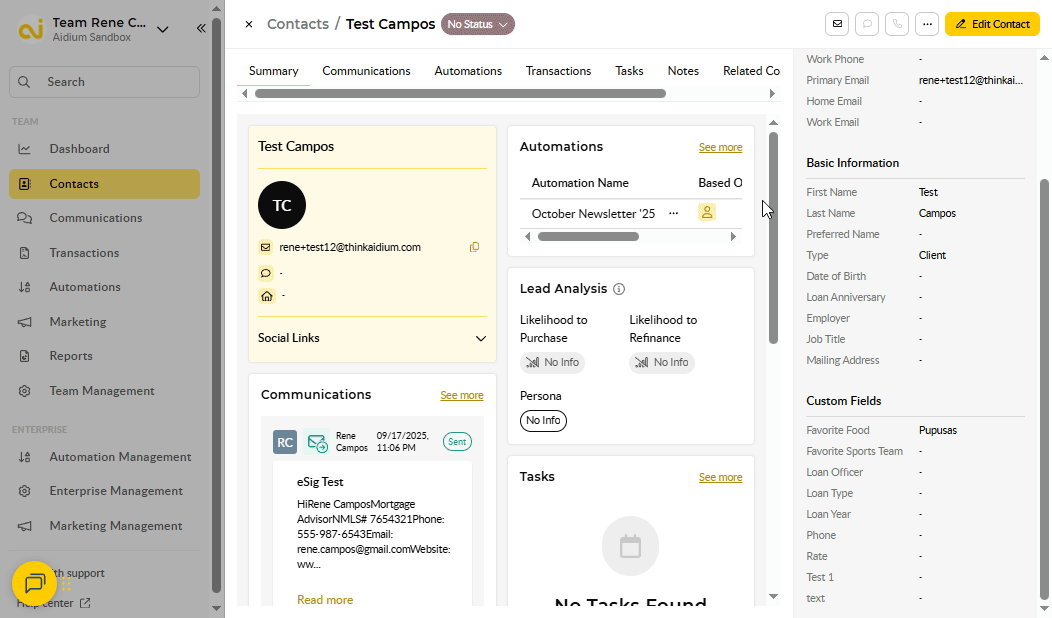Screen dimensions: 1052x618
Task: Click the phone call icon in header
Action: [898, 24]
